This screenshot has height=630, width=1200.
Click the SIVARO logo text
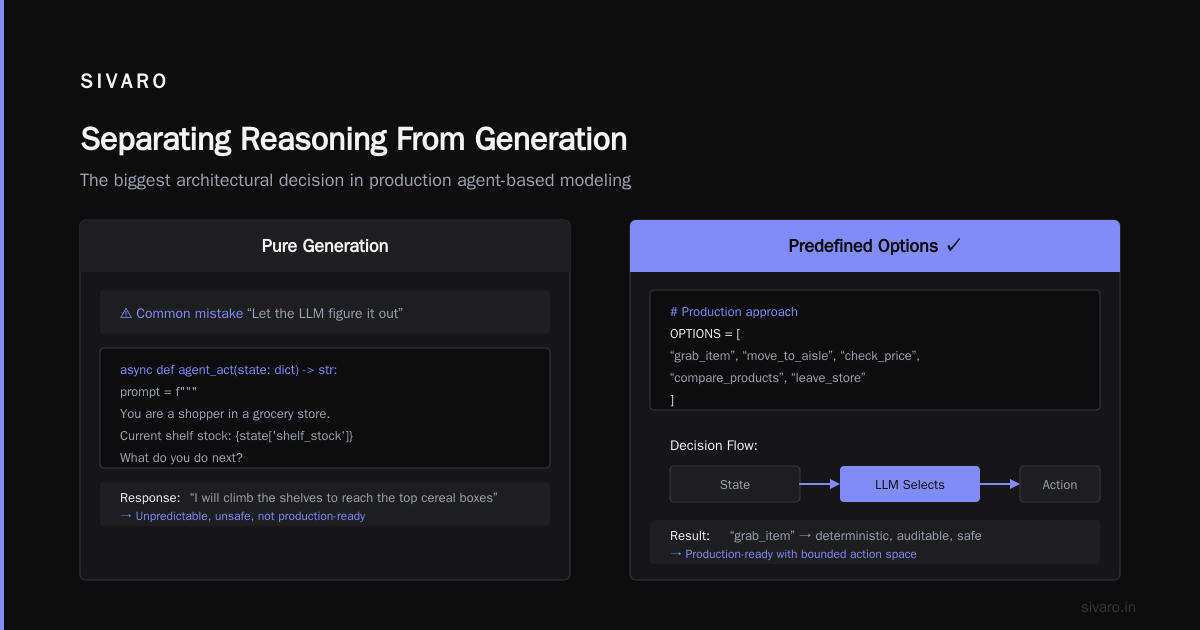pyautogui.click(x=124, y=82)
